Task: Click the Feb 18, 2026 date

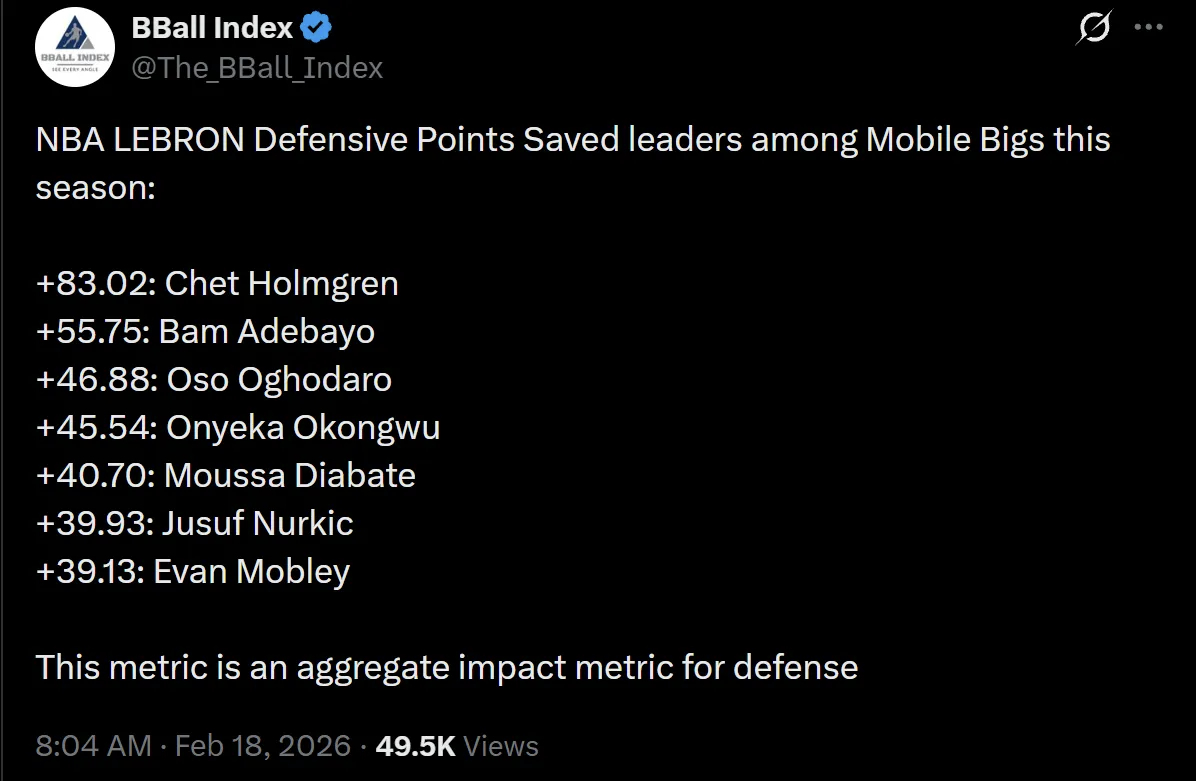Action: 262,746
